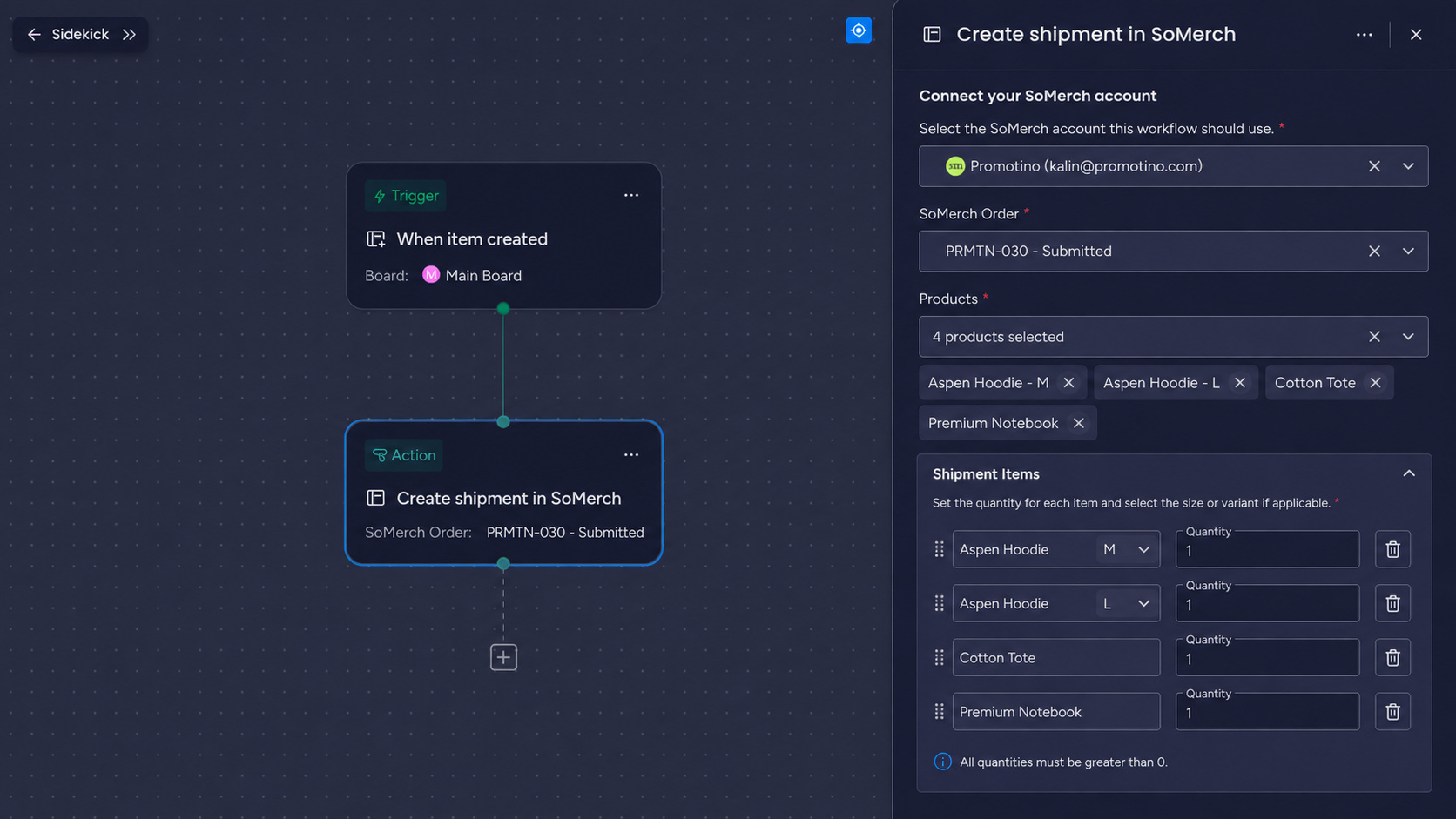Clear the selected SoMerch Order
Viewport: 1456px width, 819px height.
pyautogui.click(x=1374, y=252)
